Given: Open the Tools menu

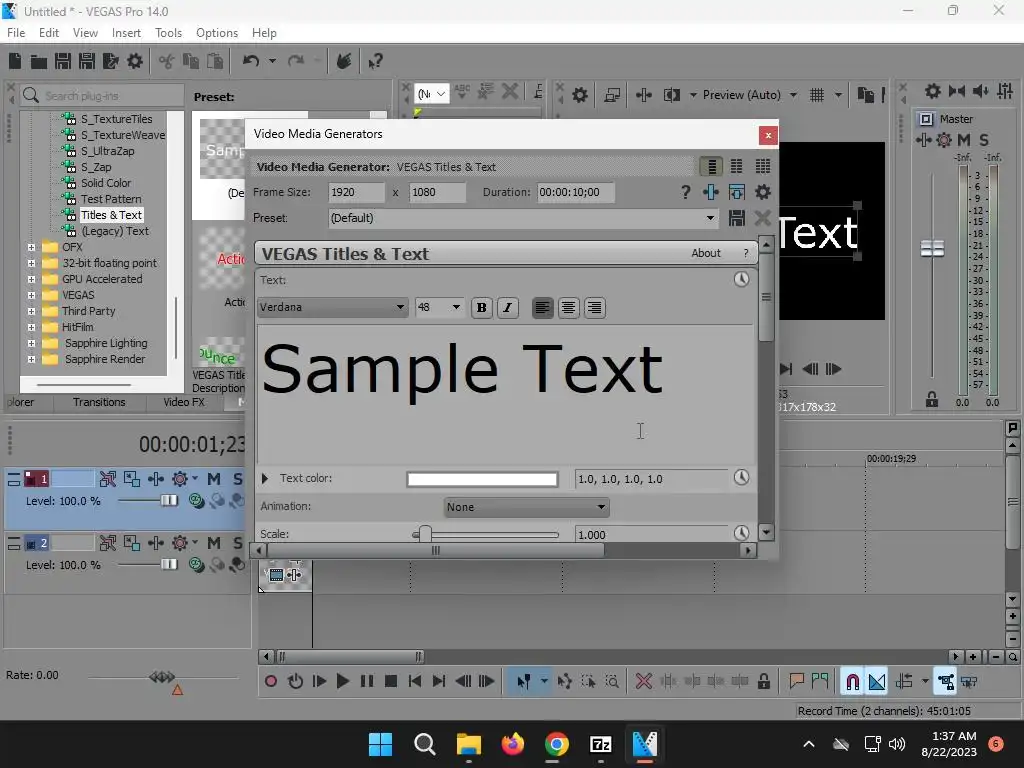Looking at the screenshot, I should (168, 33).
